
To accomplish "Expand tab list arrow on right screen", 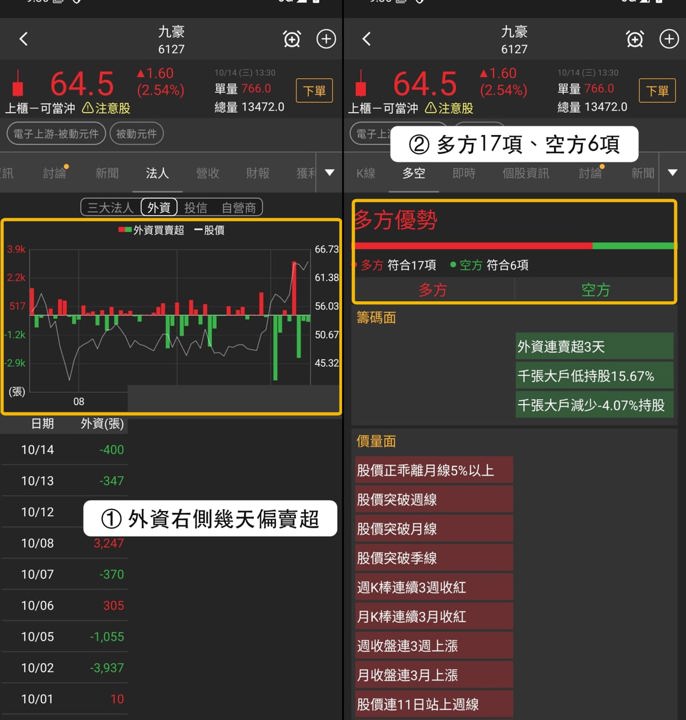I will tap(672, 173).
